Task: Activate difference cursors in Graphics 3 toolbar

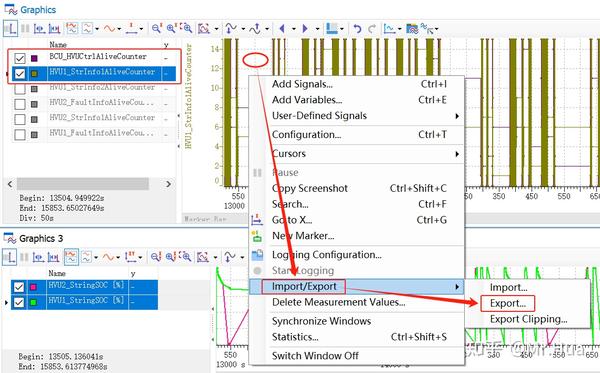Action: pyautogui.click(x=53, y=257)
